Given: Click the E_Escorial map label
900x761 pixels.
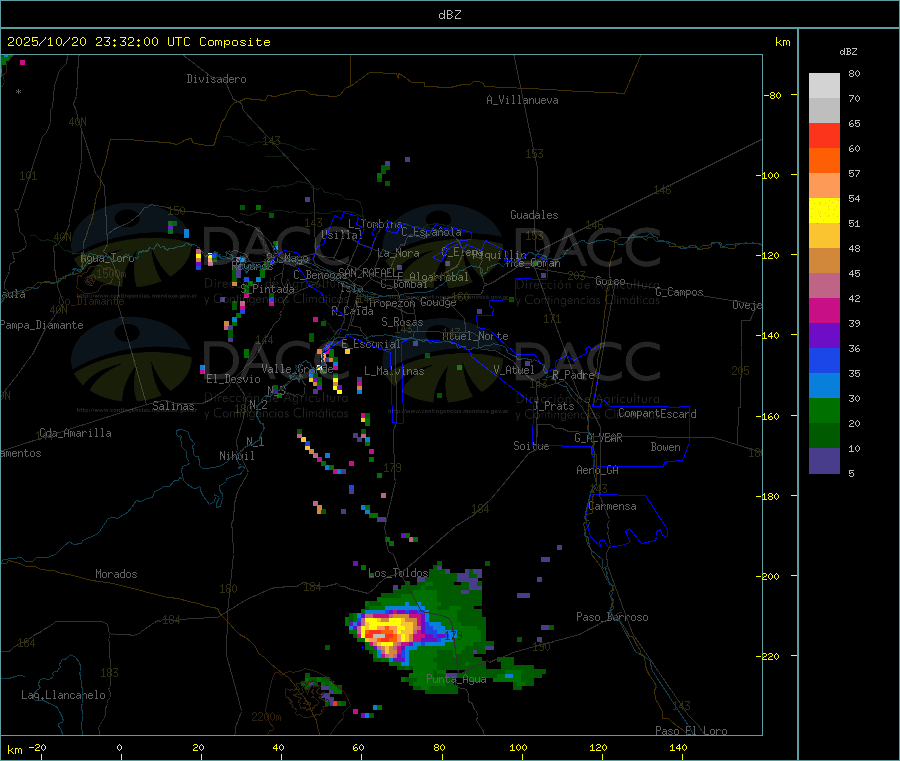Looking at the screenshot, I should point(371,344).
